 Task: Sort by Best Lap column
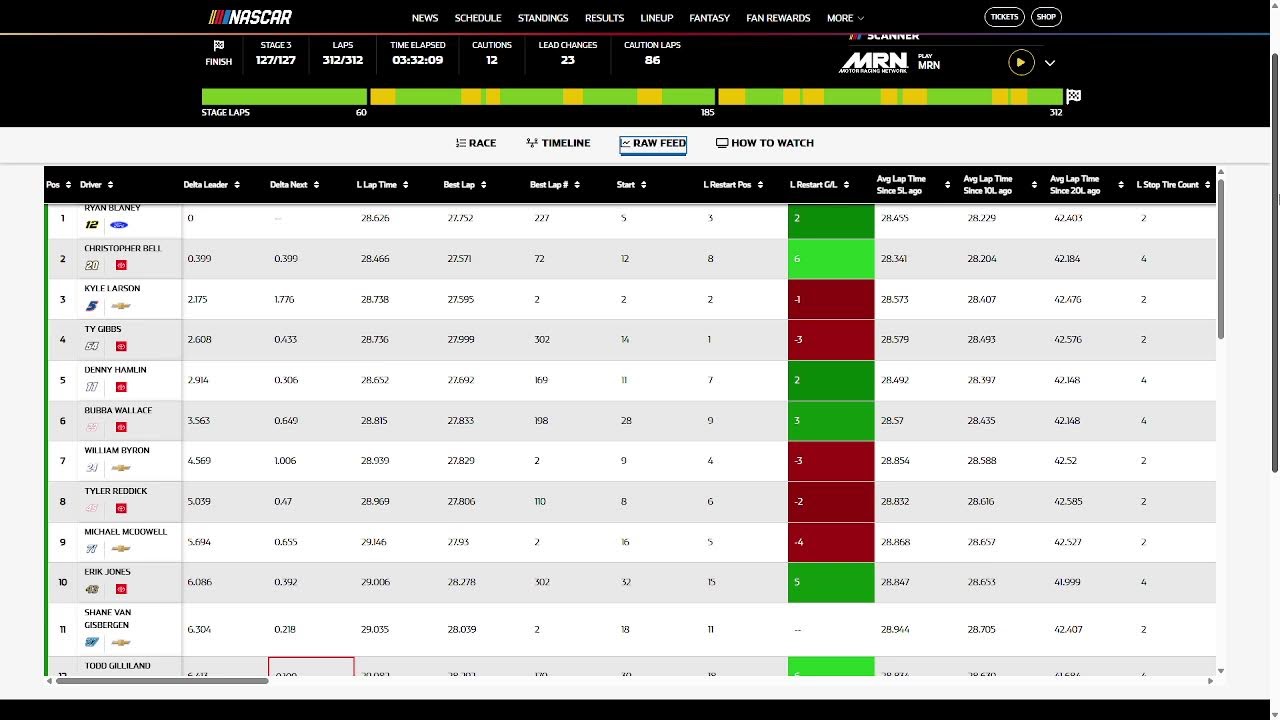point(466,185)
